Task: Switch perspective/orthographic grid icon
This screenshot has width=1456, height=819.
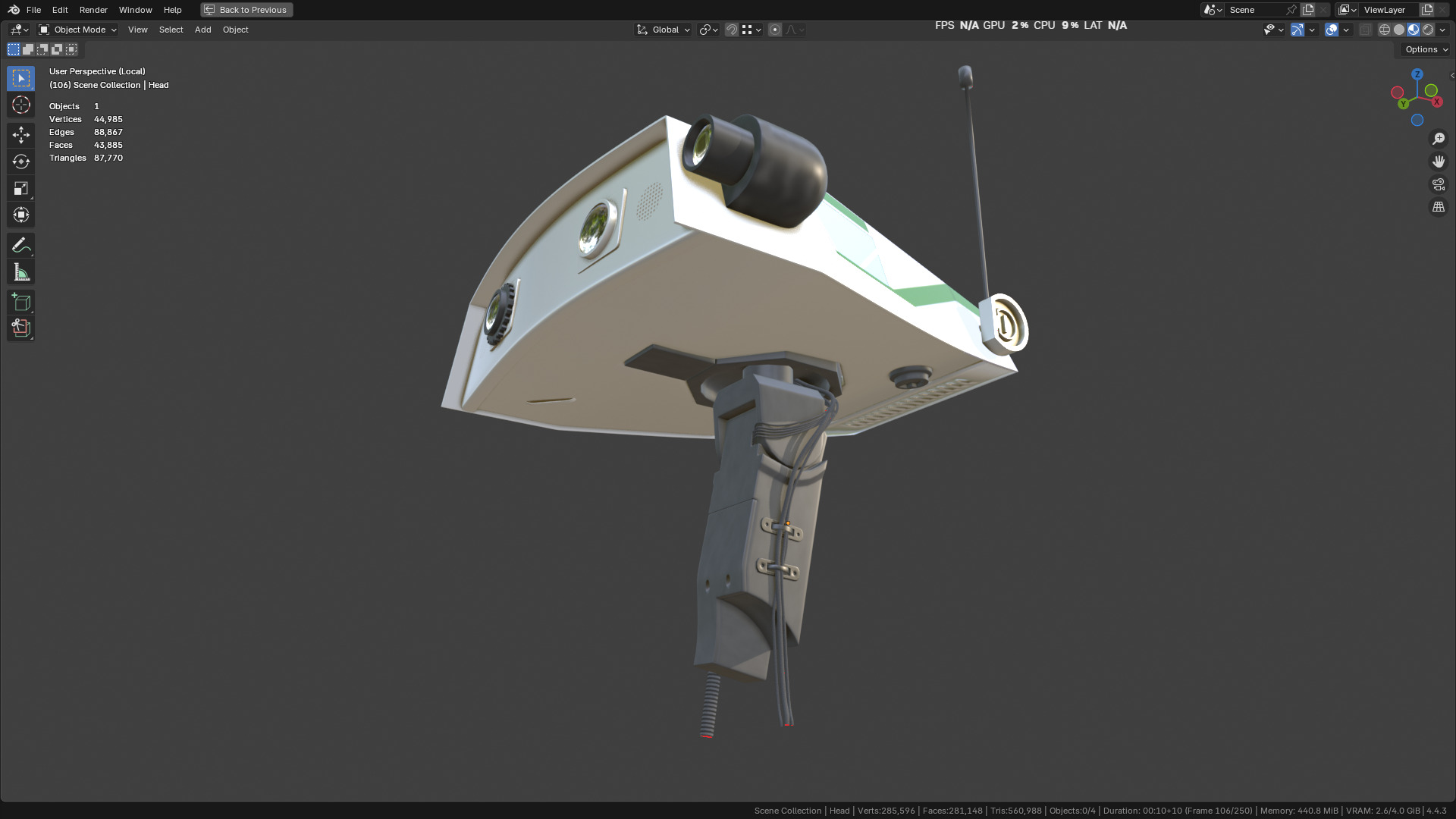Action: [1439, 207]
